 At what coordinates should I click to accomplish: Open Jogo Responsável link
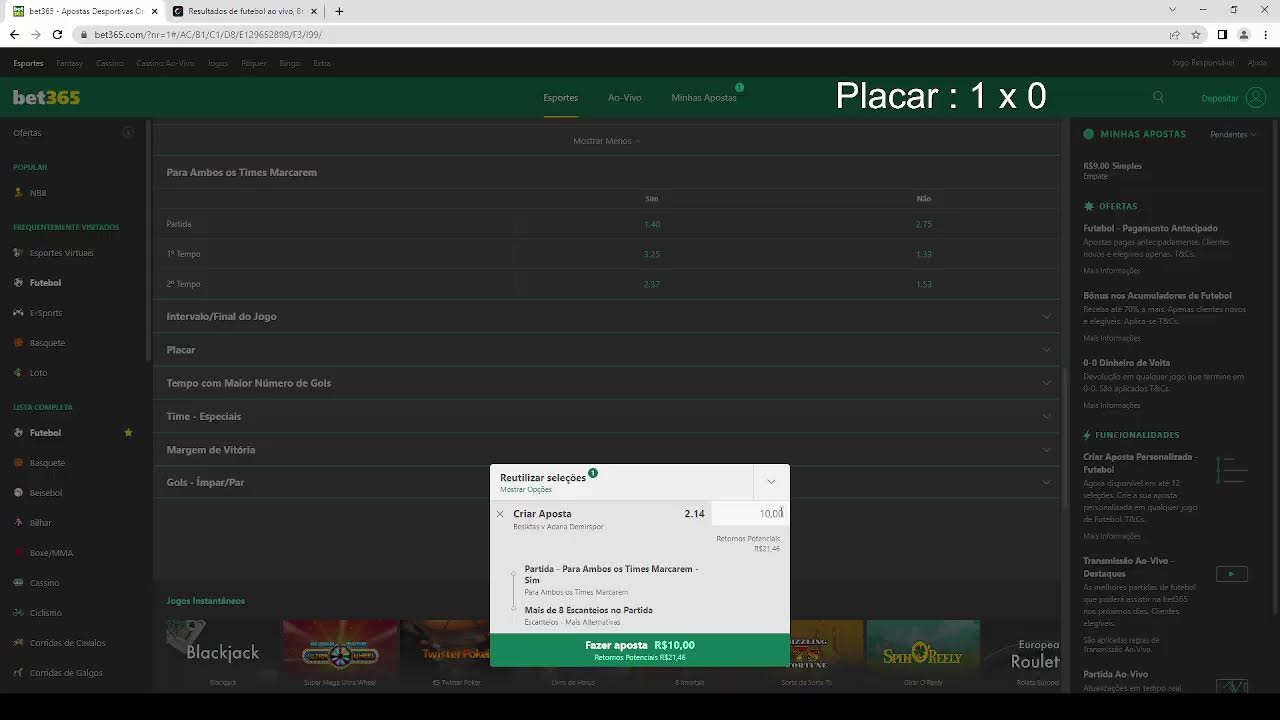1203,63
